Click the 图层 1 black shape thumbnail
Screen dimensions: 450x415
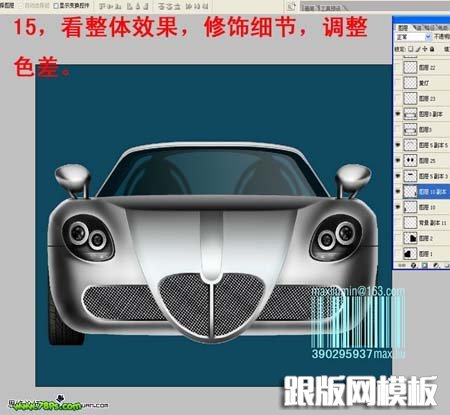tap(410, 254)
